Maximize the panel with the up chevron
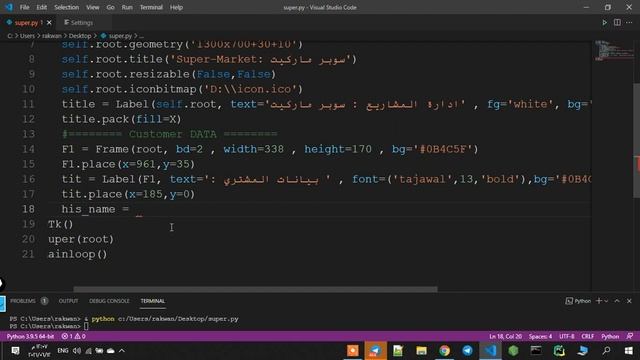 pyautogui.click(x=617, y=301)
